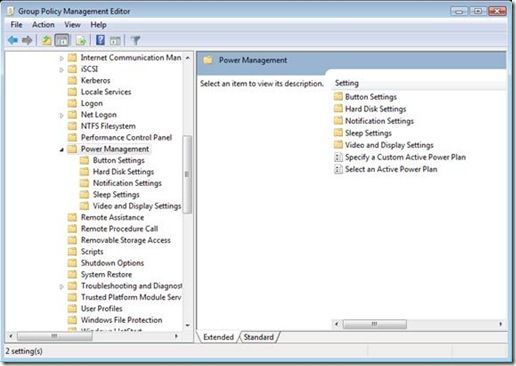The width and height of the screenshot is (516, 366).
Task: Select Notification Settings in the tree
Action: coord(127,183)
